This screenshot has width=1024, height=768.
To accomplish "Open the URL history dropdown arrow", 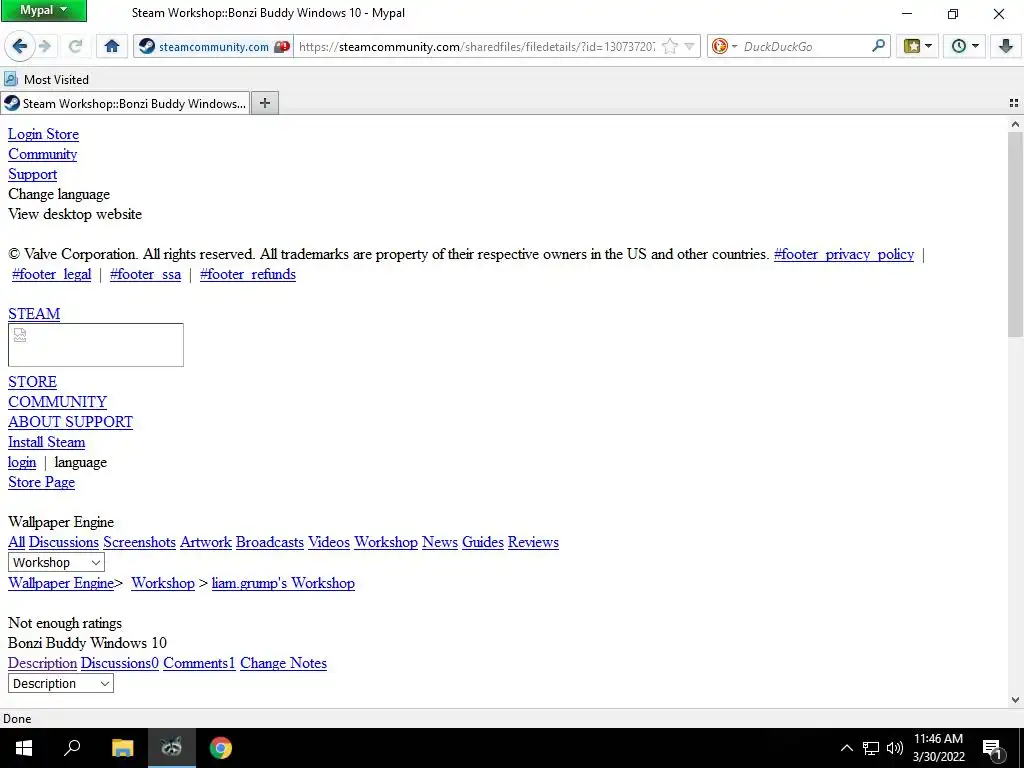I will point(689,46).
